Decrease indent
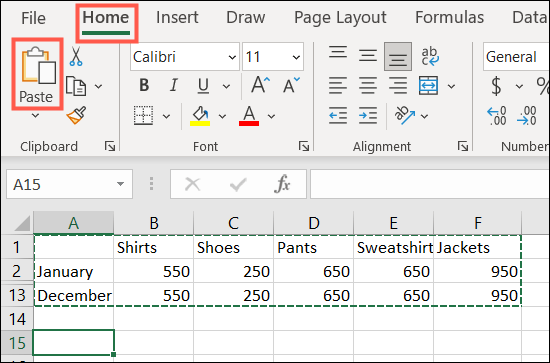Image resolution: width=550 pixels, height=363 pixels. point(338,116)
